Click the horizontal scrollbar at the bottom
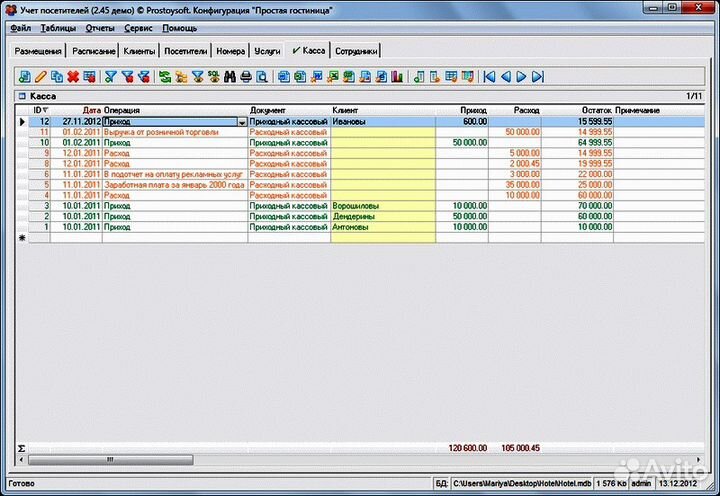 360,461
